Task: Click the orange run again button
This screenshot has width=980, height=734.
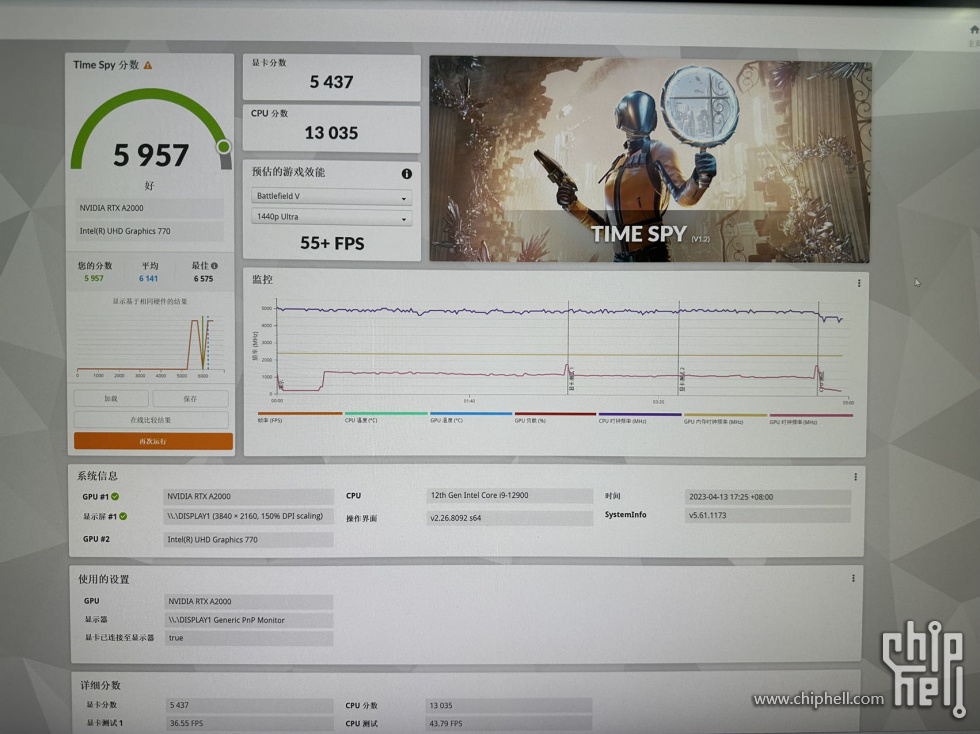Action: tap(153, 441)
